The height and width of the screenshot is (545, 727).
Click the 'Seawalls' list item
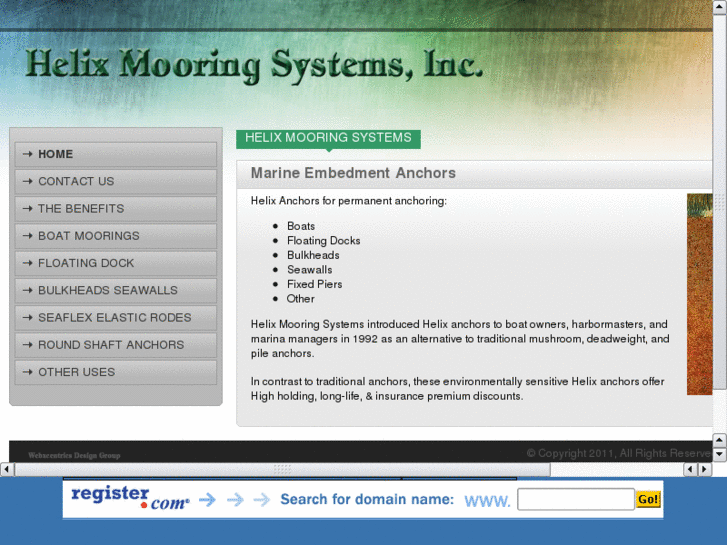pos(310,270)
